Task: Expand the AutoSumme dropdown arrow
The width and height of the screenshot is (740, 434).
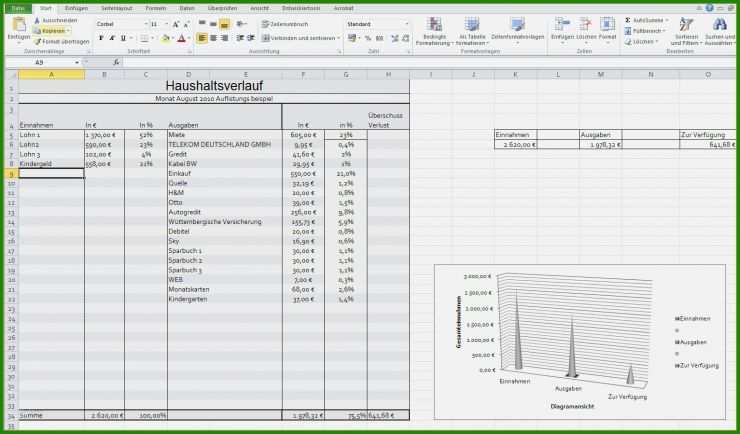Action: point(666,20)
